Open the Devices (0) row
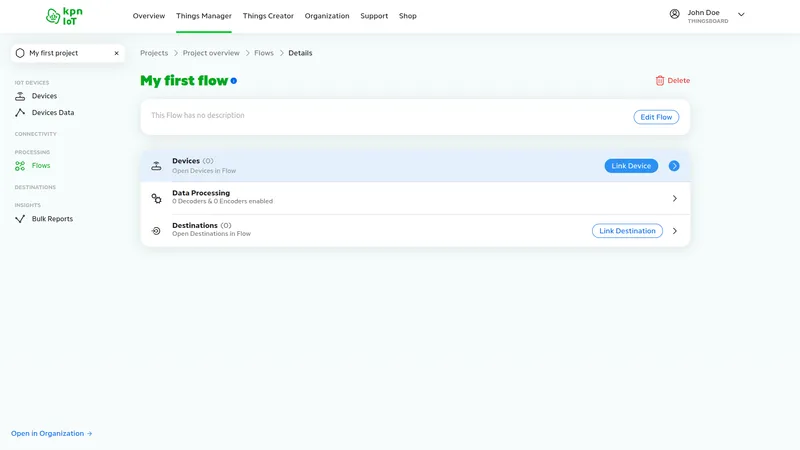Image resolution: width=800 pixels, height=450 pixels. pos(415,166)
